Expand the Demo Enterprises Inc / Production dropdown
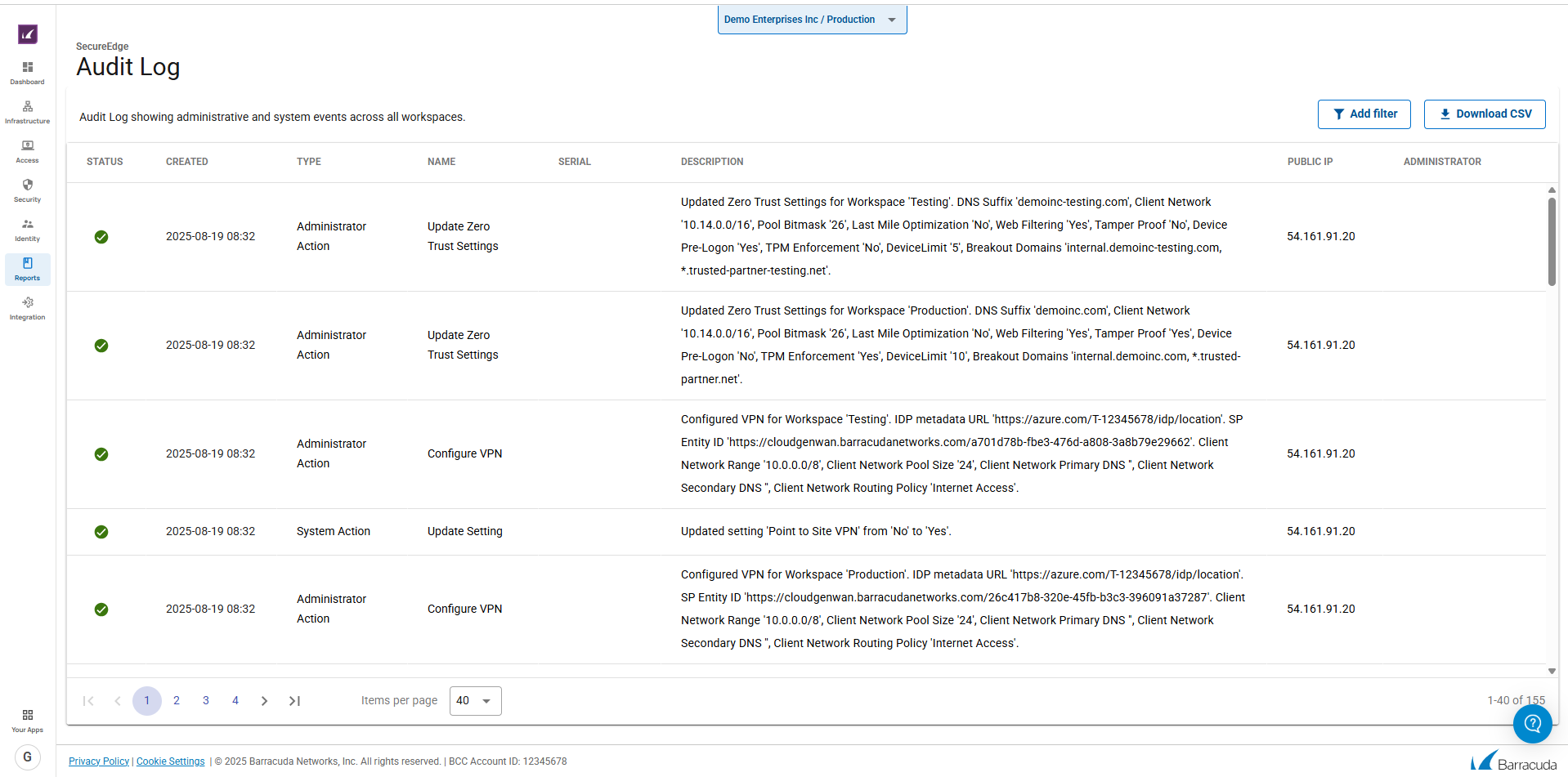 click(812, 20)
